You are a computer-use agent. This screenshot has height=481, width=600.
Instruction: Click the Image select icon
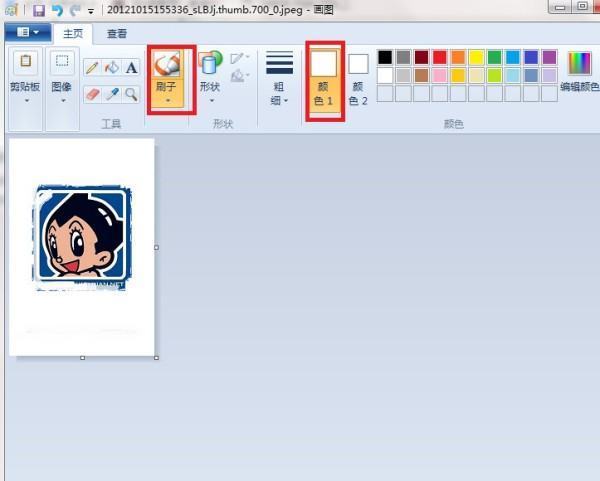tap(62, 61)
